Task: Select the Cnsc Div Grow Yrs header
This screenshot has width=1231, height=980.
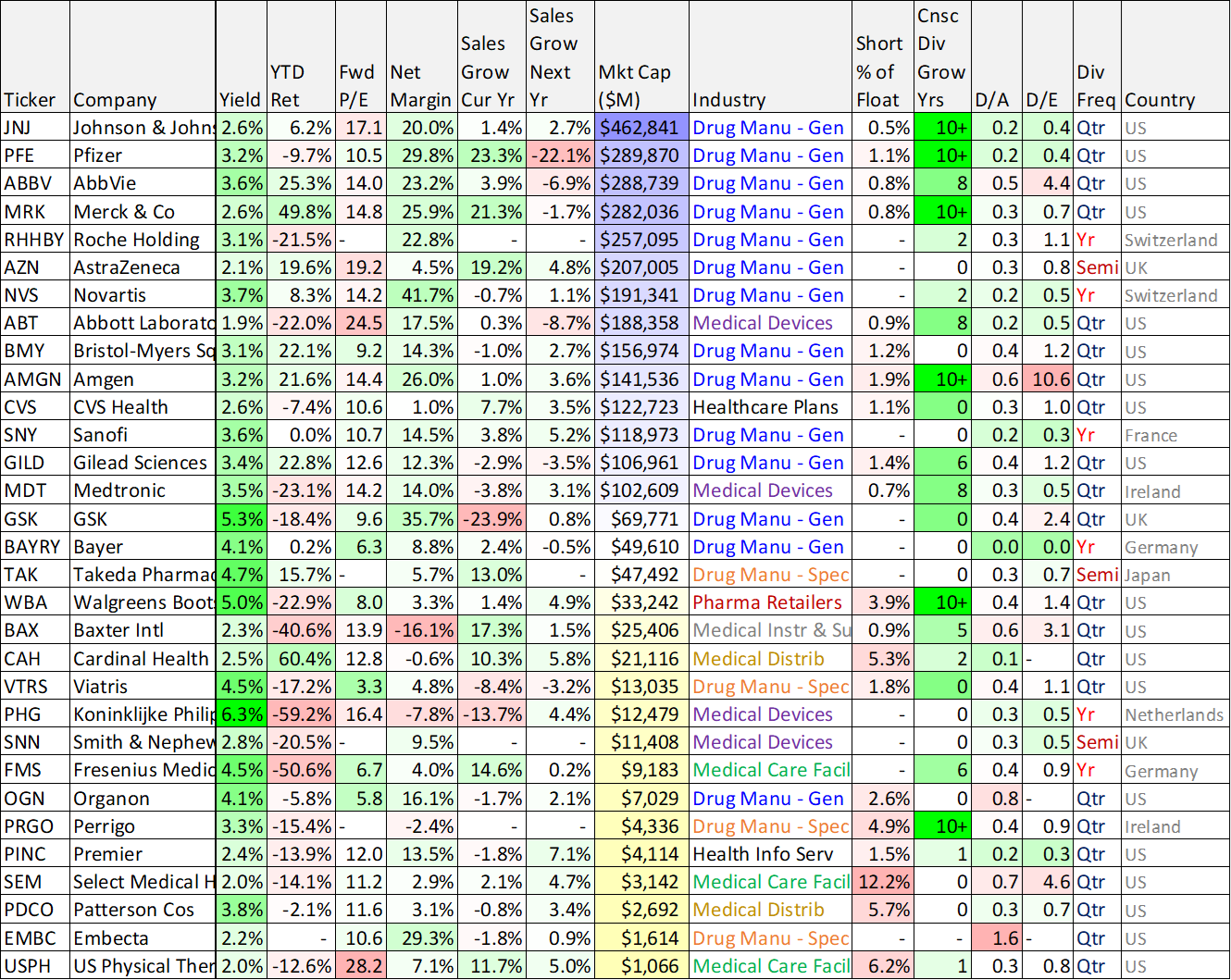Action: 942,57
